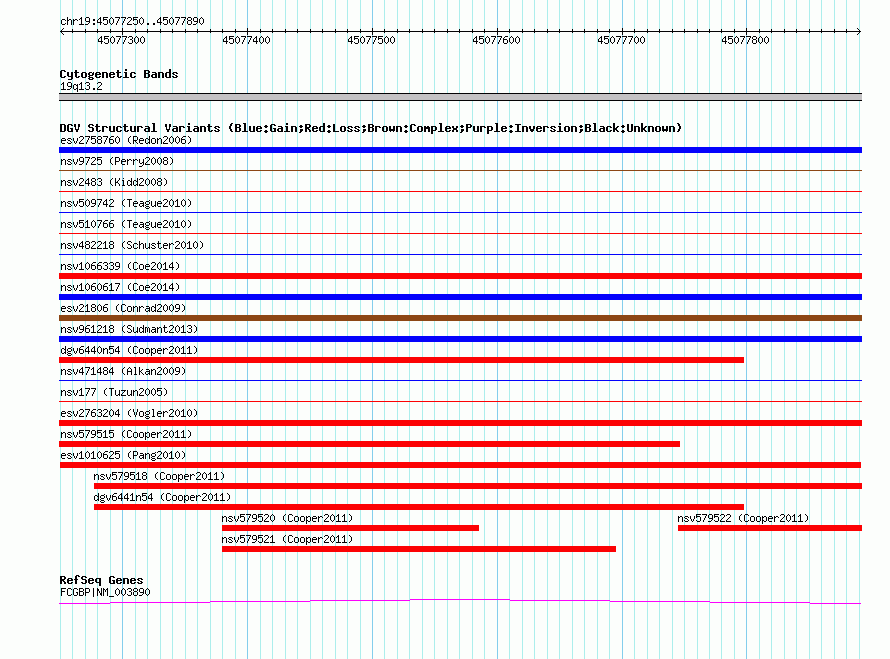Open variant nsv1060617 (Coe2014)
Viewport: 890px width, 659px height.
tap(120, 287)
